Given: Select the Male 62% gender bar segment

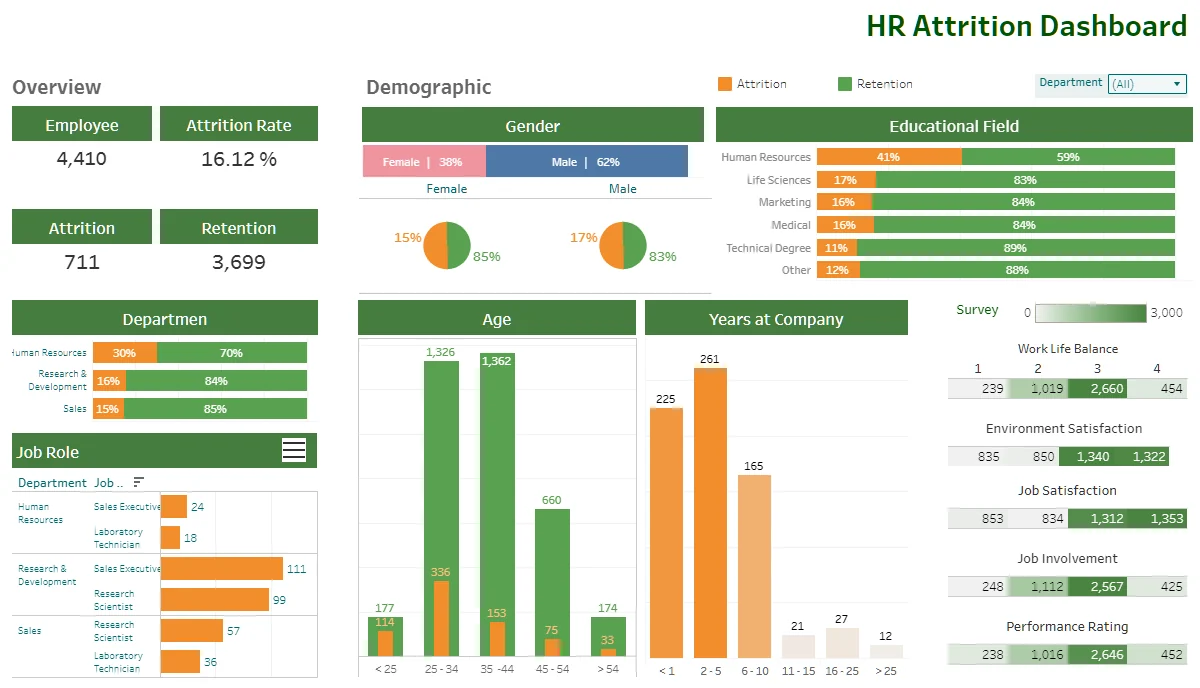Looking at the screenshot, I should [x=587, y=161].
